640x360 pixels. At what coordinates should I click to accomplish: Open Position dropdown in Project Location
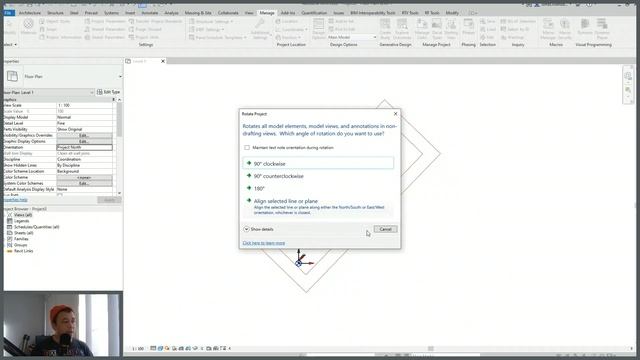288,37
